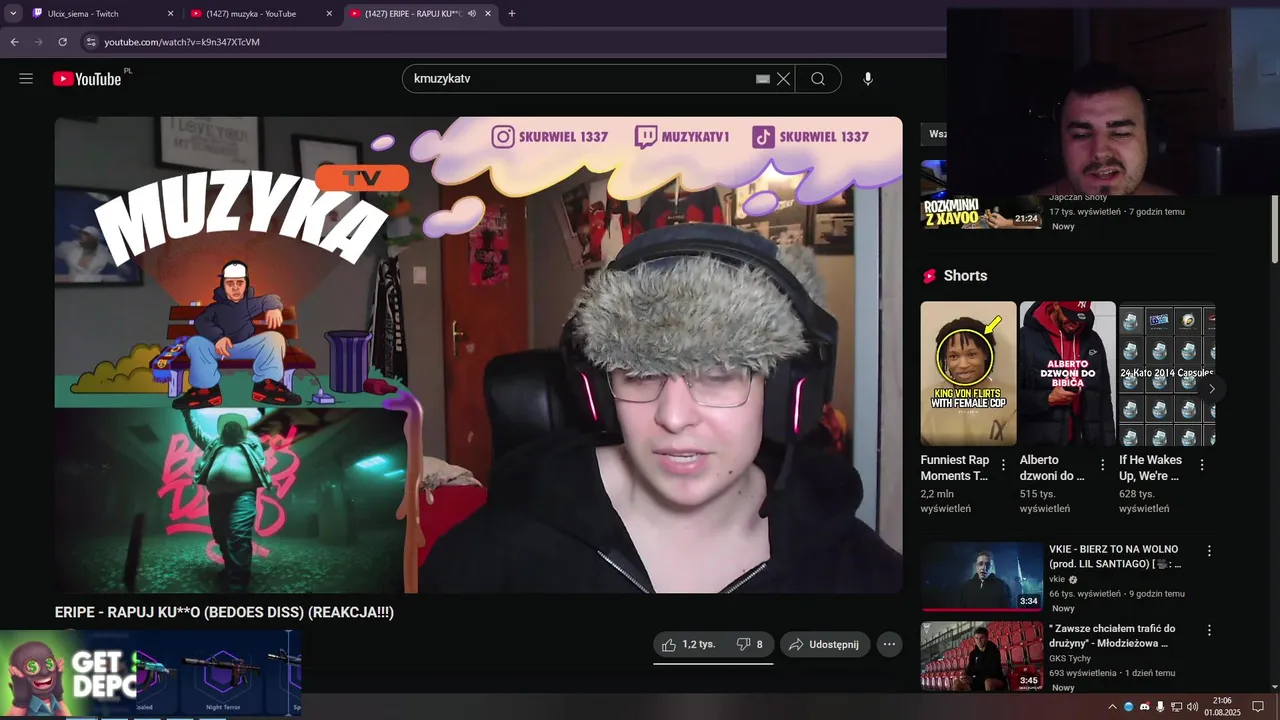Open the VKIE - BIERZ TO NA WOLNO thumbnail
Screen dimensions: 1280x720
pos(982,576)
